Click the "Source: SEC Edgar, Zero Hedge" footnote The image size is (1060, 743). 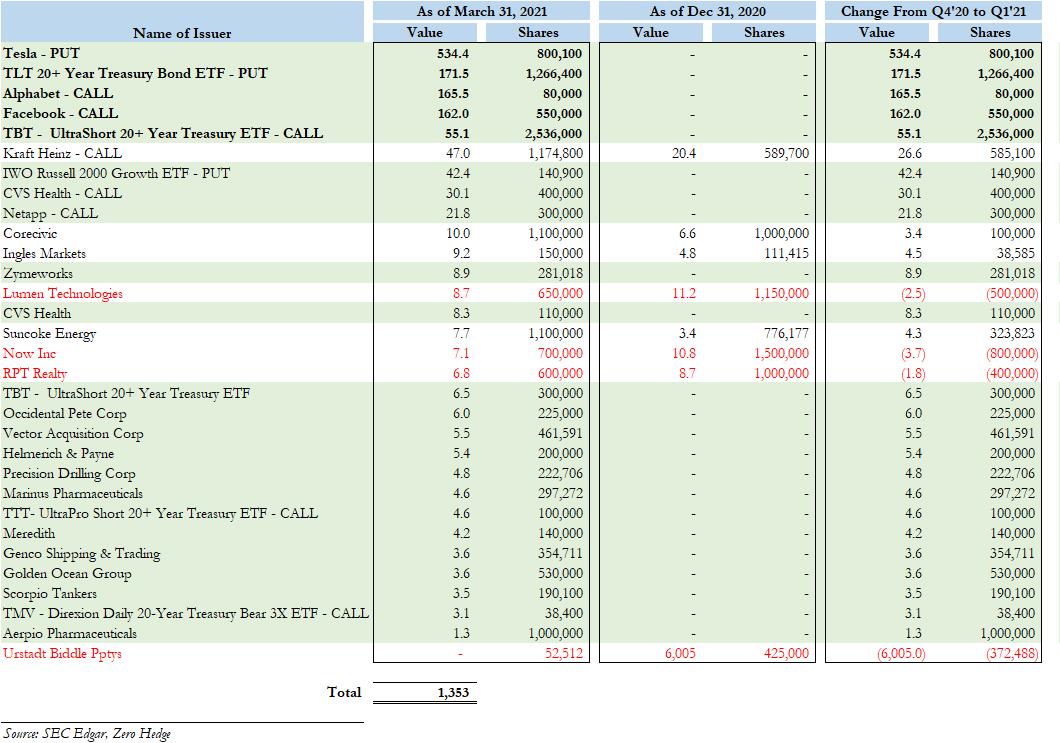tap(86, 733)
